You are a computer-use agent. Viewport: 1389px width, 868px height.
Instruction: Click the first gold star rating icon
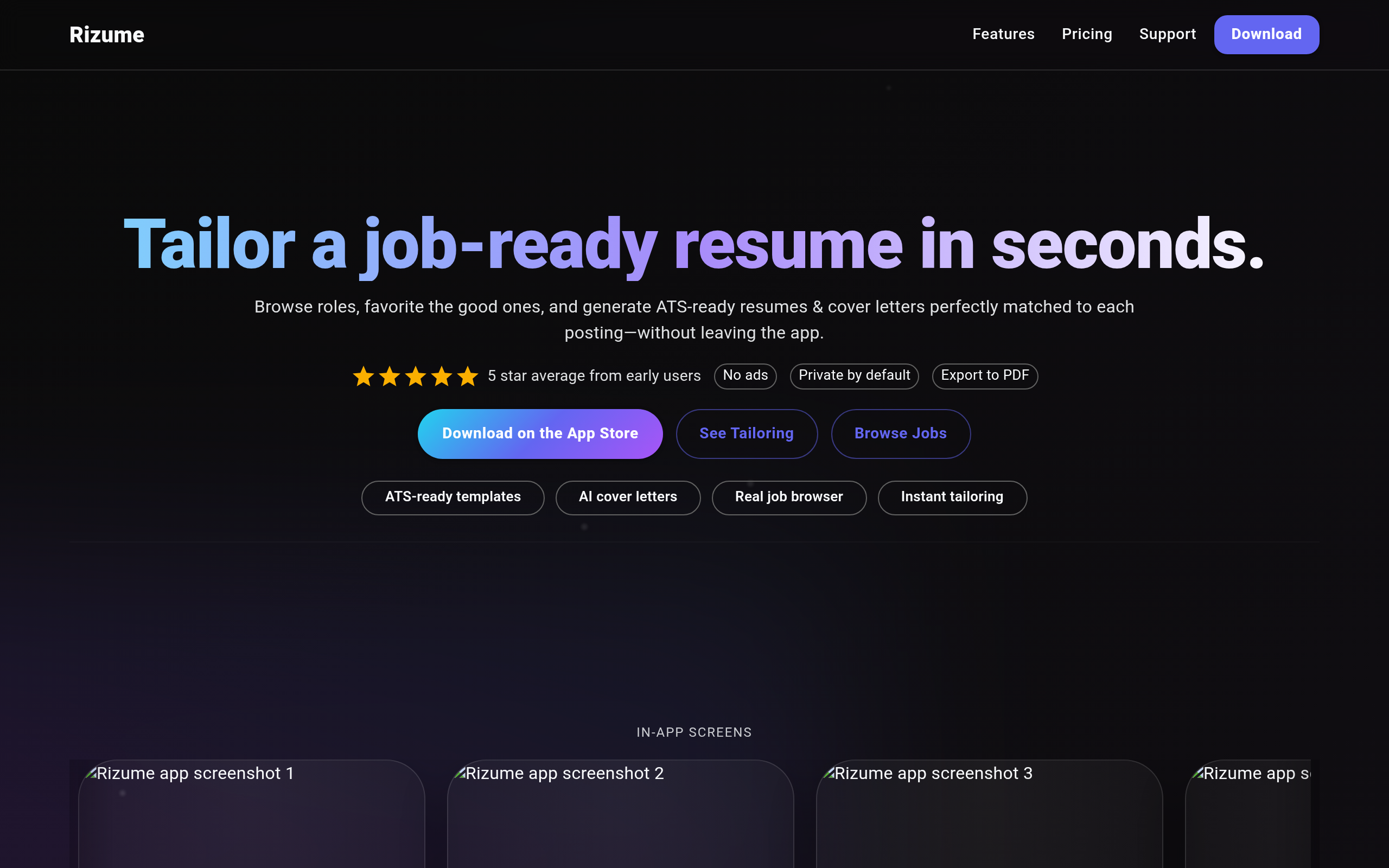(x=364, y=376)
